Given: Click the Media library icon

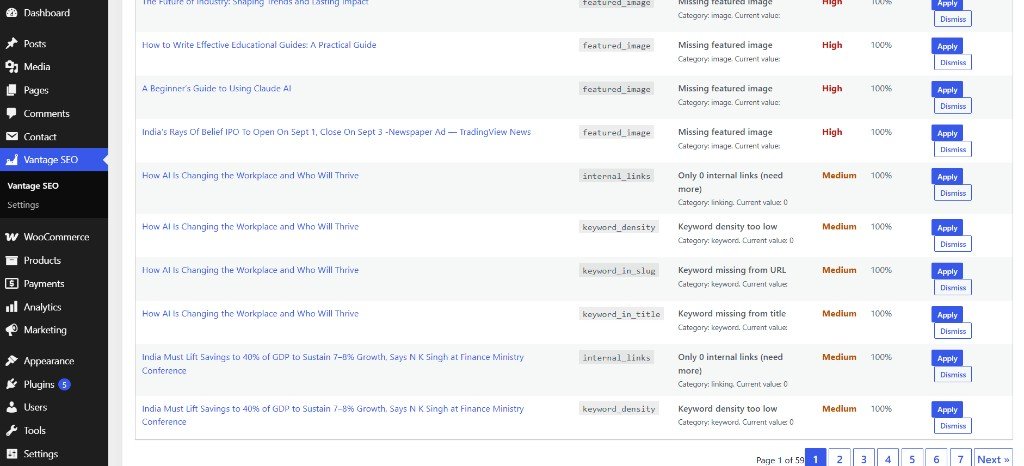Looking at the screenshot, I should [x=11, y=67].
